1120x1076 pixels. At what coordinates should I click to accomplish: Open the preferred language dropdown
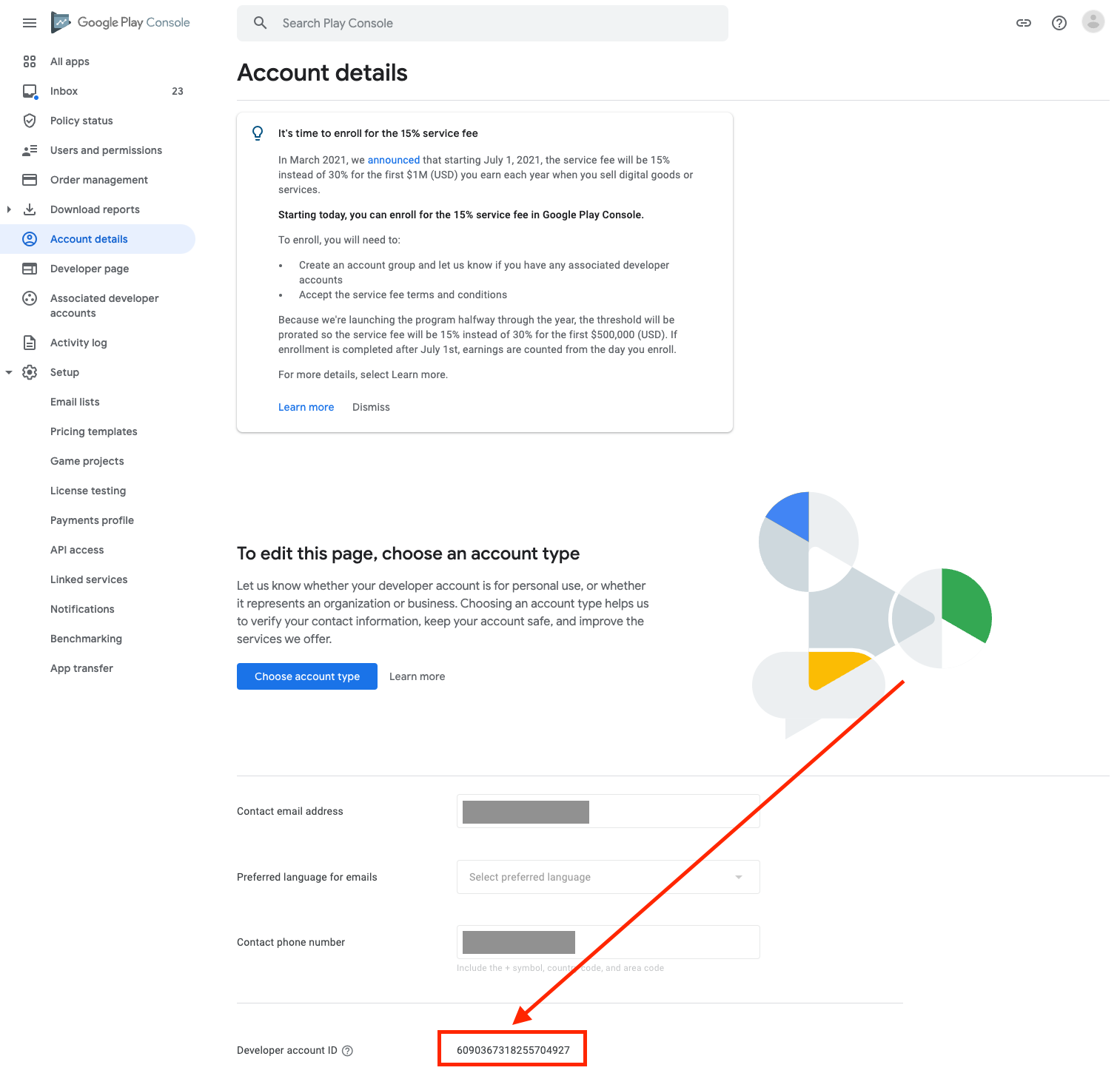click(608, 877)
